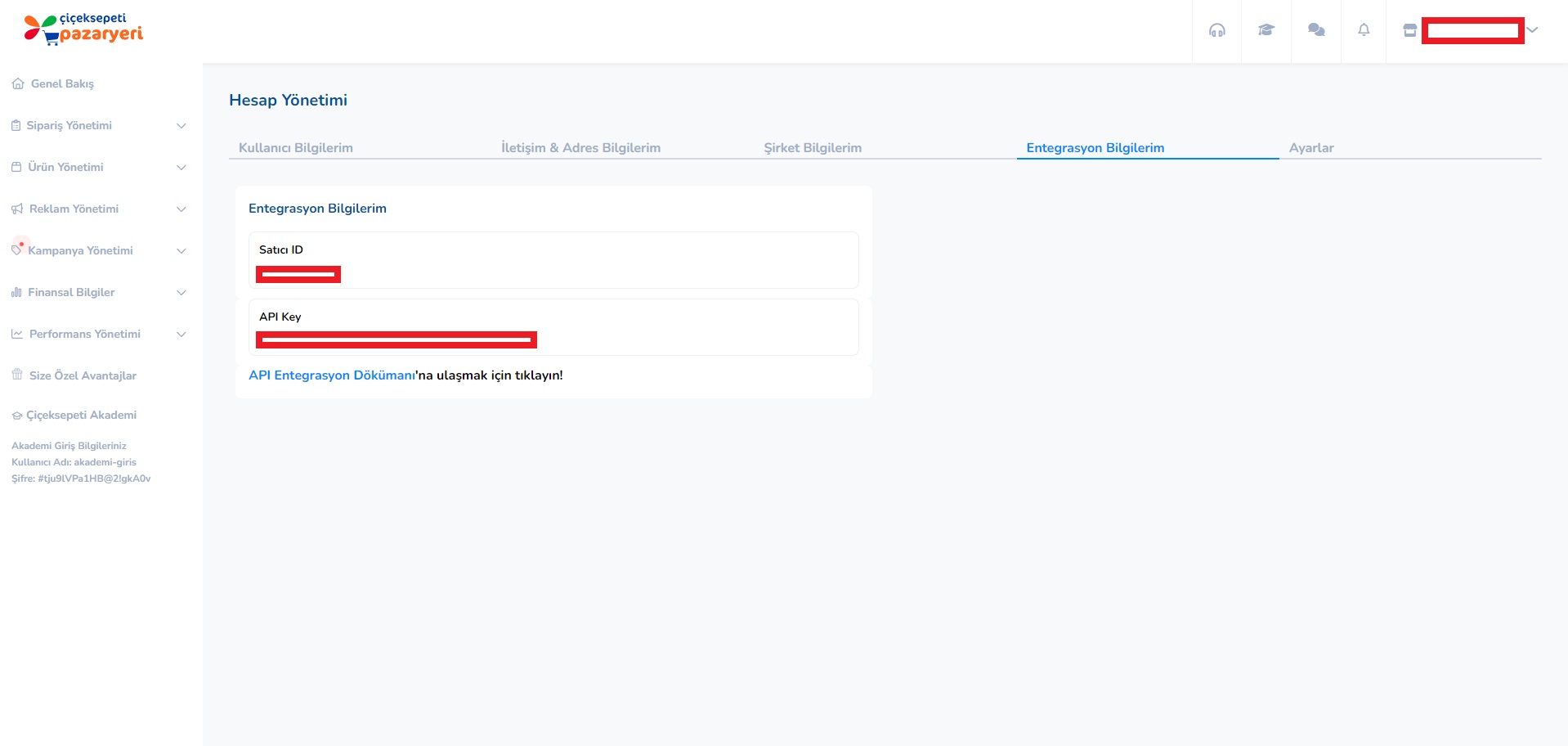
Task: Click the headset support icon
Action: coord(1216,30)
